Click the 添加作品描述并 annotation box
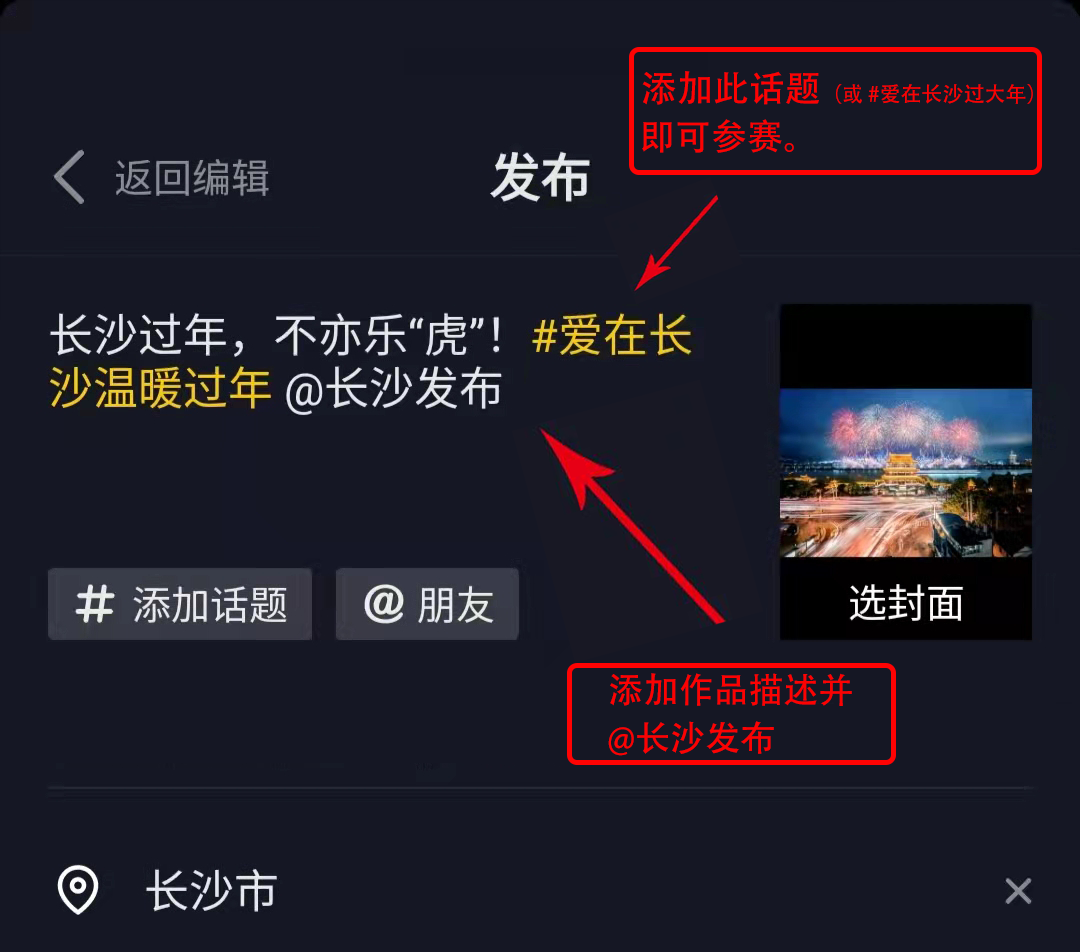This screenshot has width=1080, height=952. point(731,714)
